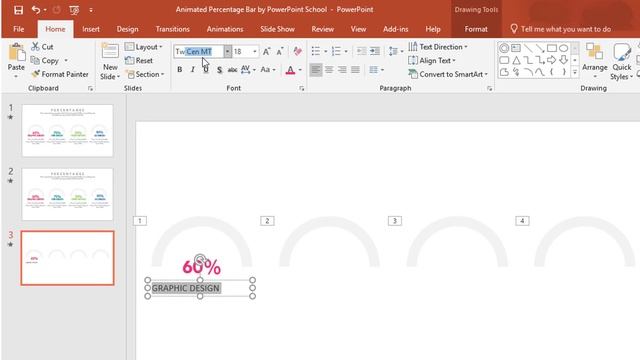The height and width of the screenshot is (360, 640).
Task: Open the Text Direction dropdown
Action: (x=438, y=47)
